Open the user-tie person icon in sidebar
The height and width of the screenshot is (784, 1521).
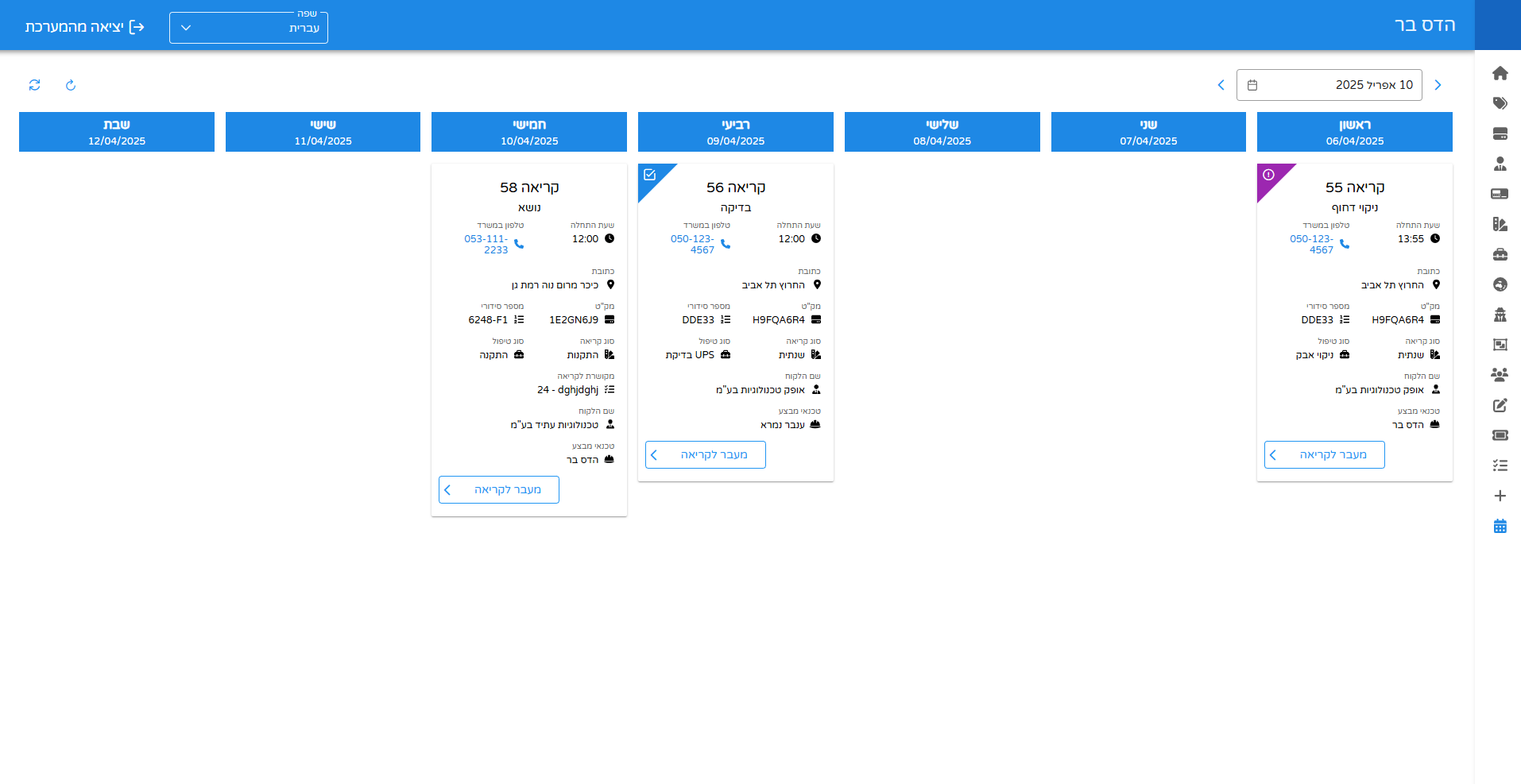[x=1500, y=164]
